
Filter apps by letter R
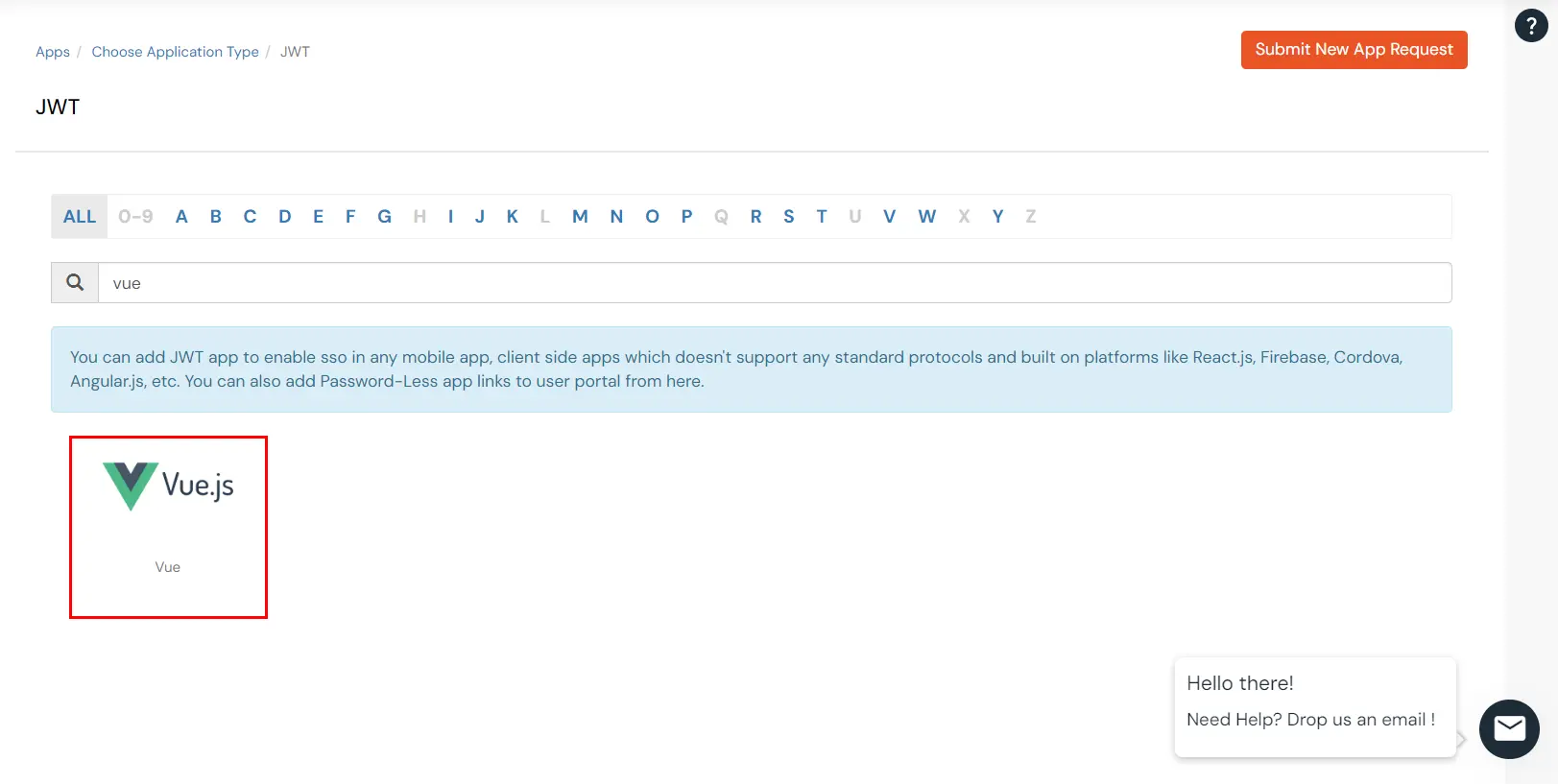[x=756, y=217]
